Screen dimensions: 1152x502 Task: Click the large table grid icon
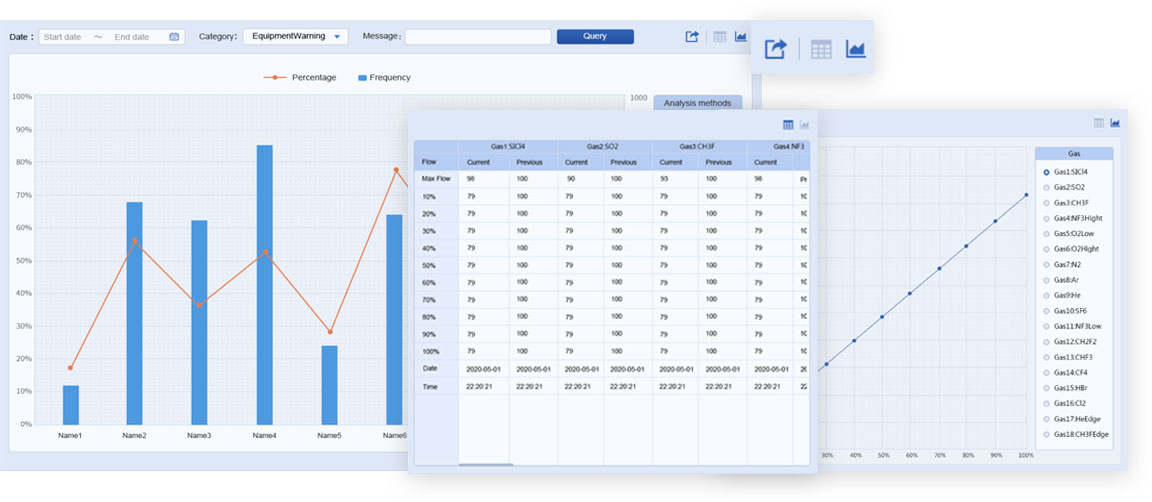click(x=821, y=49)
